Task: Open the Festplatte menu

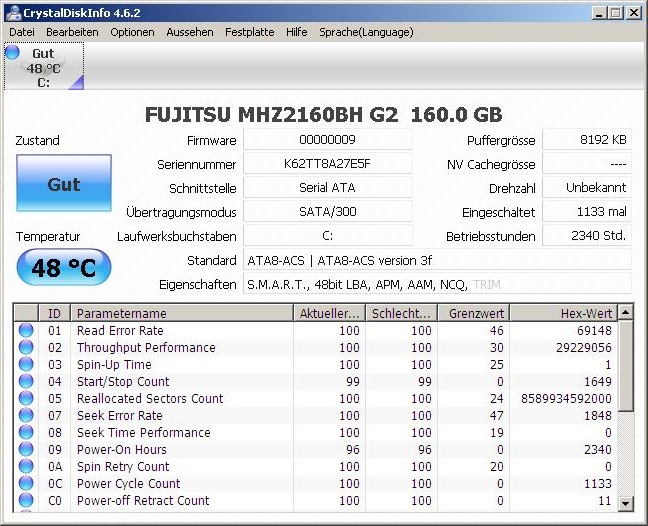Action: (x=250, y=32)
